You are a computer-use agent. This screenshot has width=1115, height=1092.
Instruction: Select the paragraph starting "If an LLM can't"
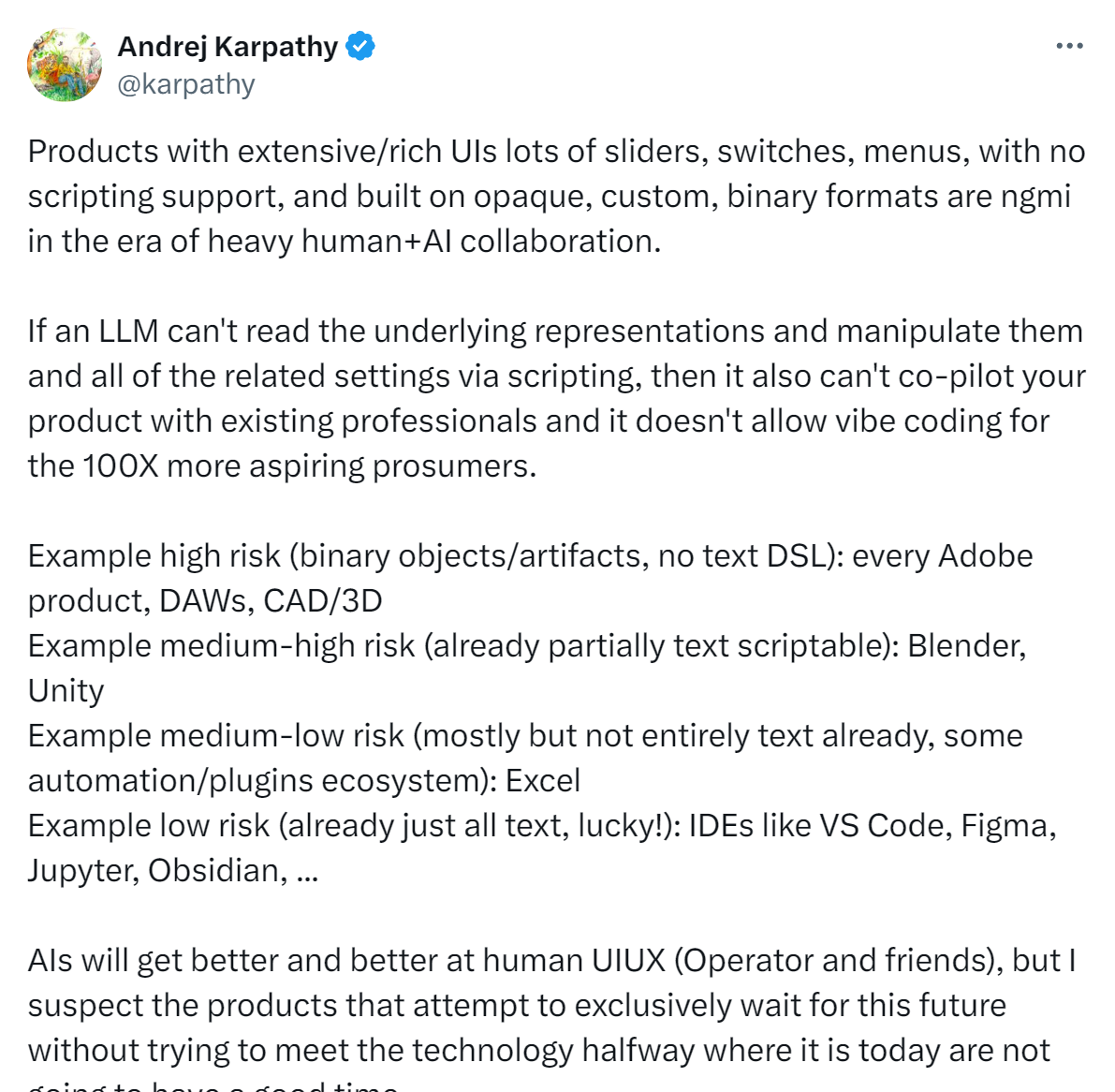point(557,398)
